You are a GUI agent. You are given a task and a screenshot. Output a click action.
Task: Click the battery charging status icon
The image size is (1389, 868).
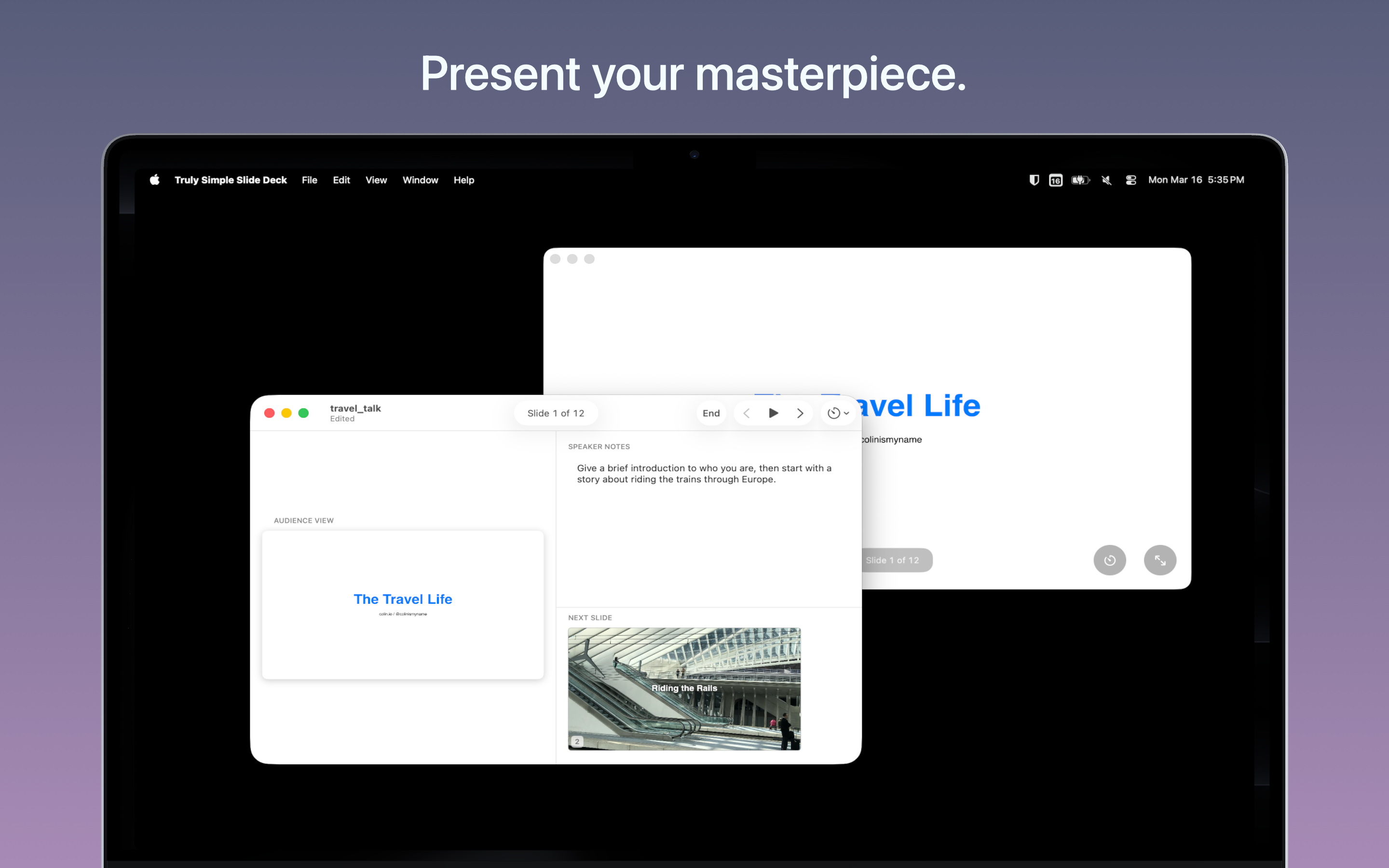pyautogui.click(x=1080, y=180)
